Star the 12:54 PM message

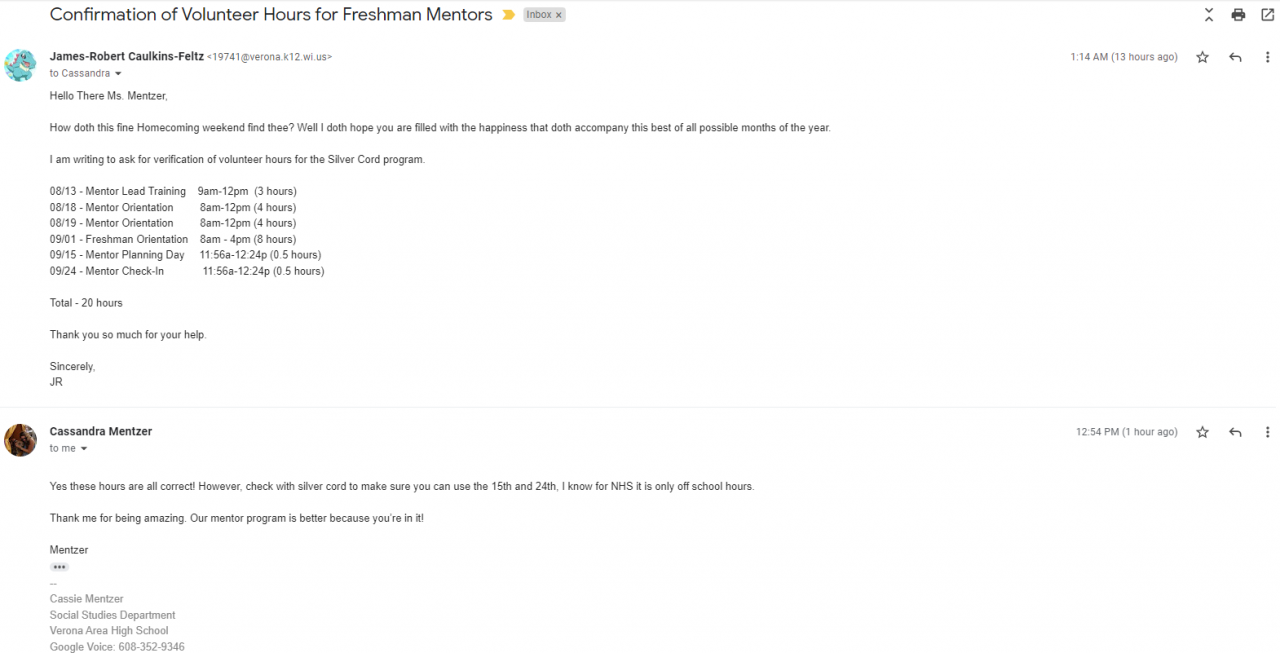pyautogui.click(x=1202, y=433)
